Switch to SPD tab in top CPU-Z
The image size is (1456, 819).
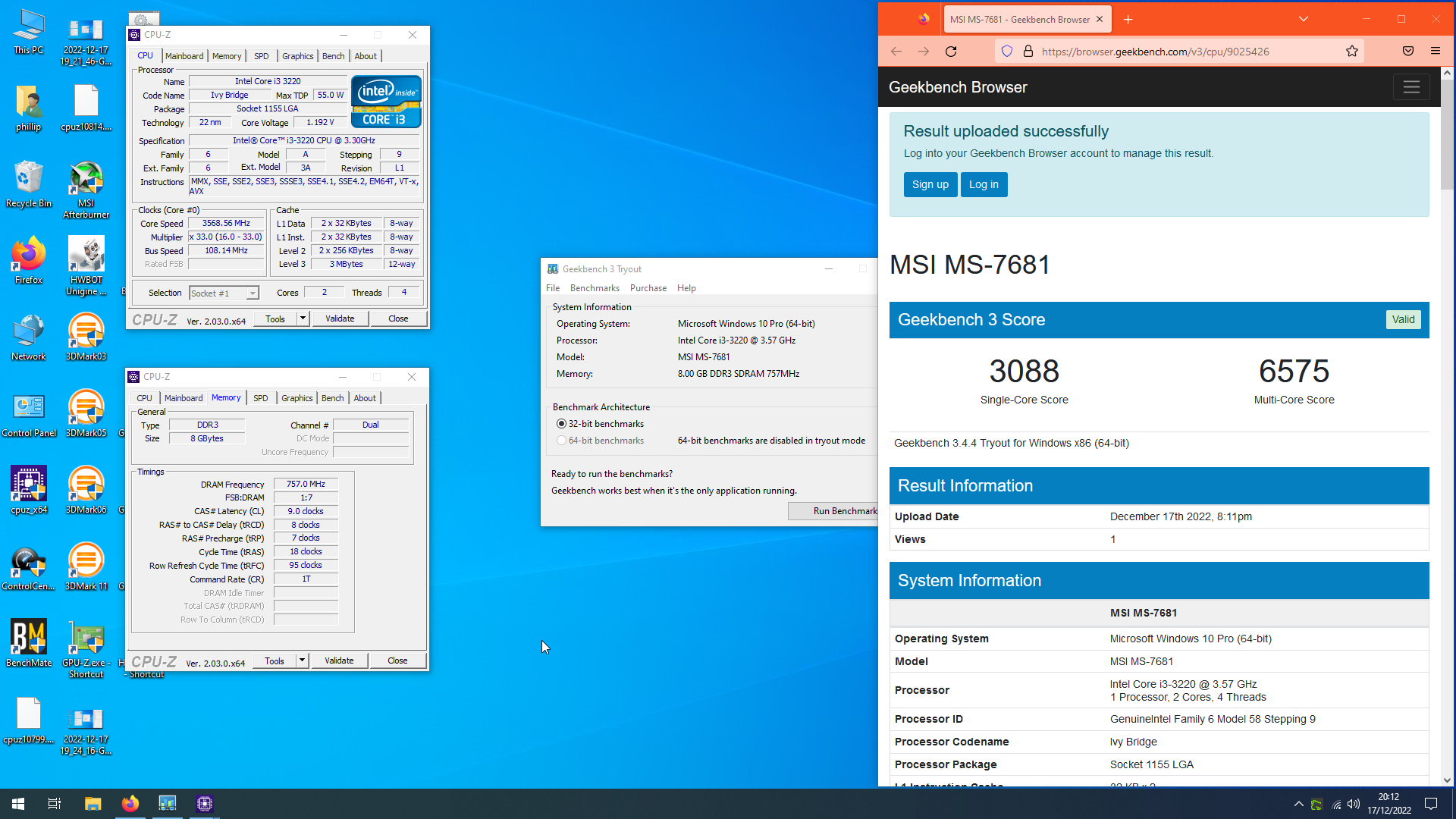[261, 56]
